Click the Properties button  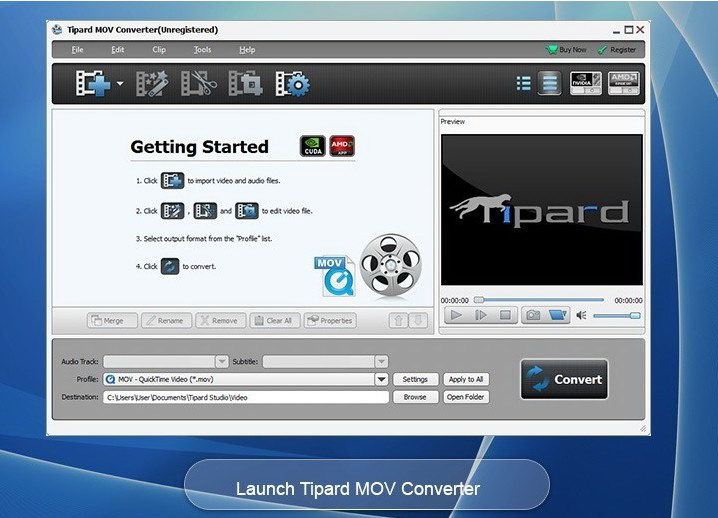click(330, 321)
